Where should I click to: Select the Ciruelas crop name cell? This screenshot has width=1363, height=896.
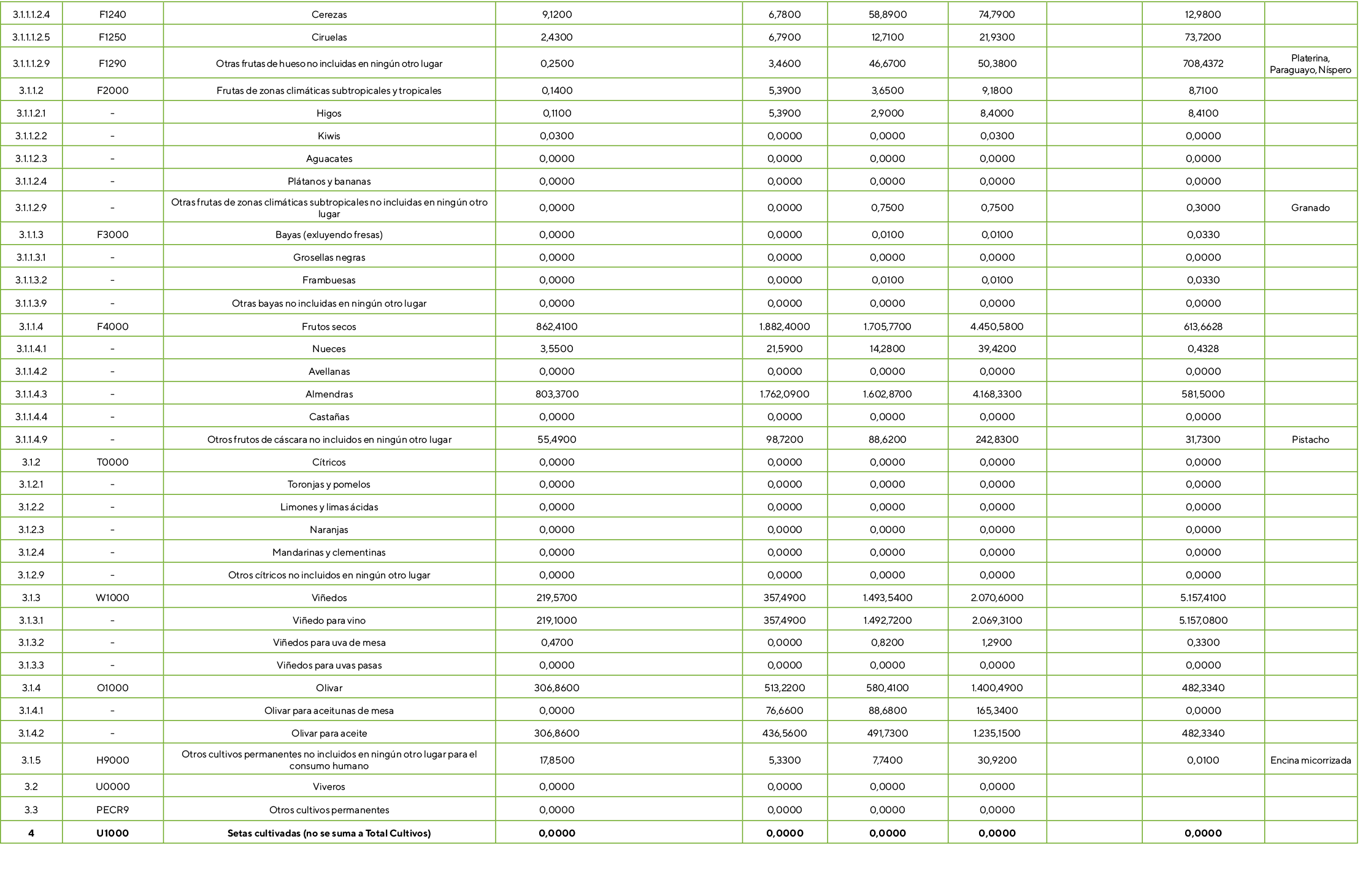(329, 37)
